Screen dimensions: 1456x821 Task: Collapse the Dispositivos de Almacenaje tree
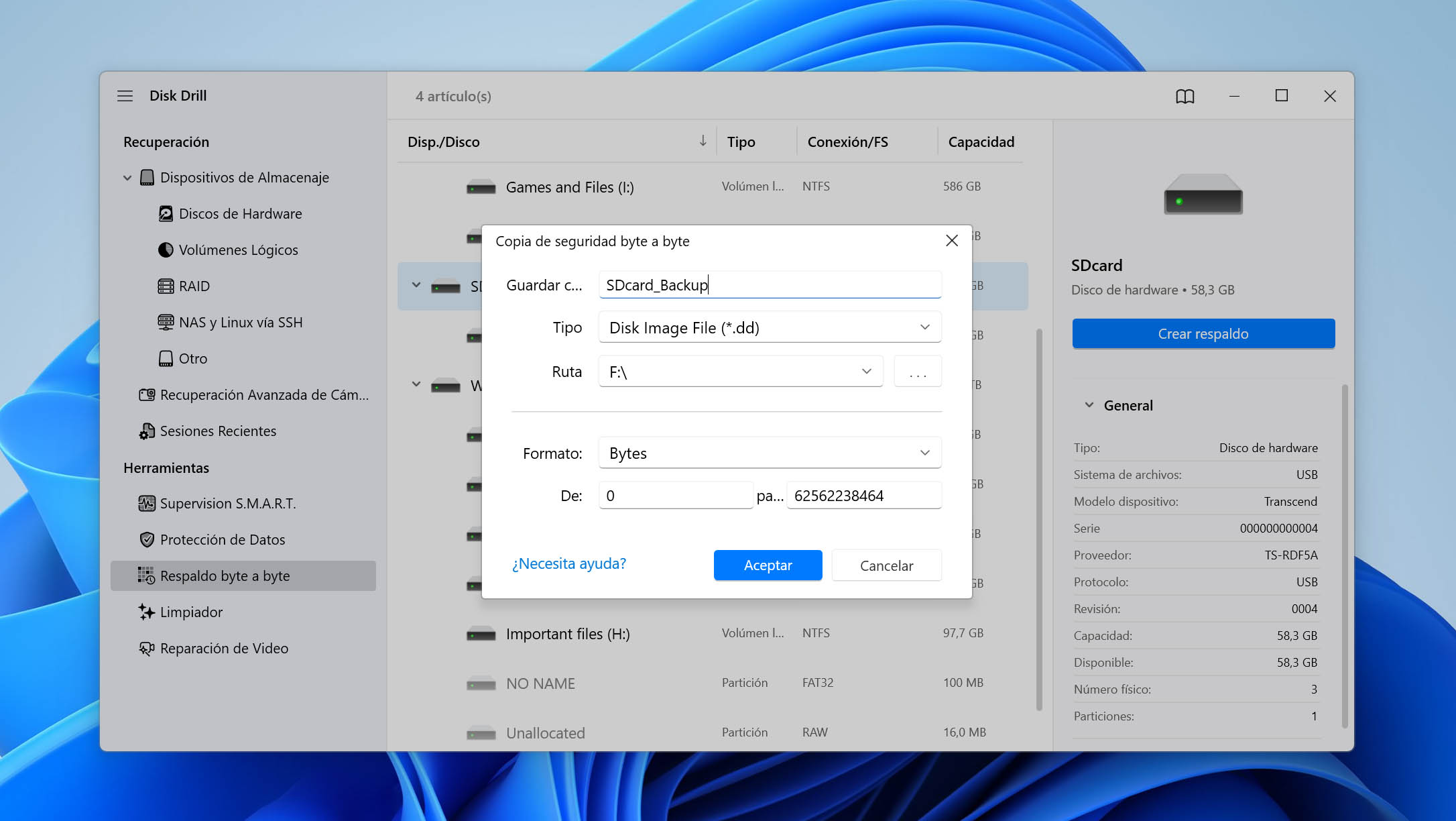(x=127, y=178)
